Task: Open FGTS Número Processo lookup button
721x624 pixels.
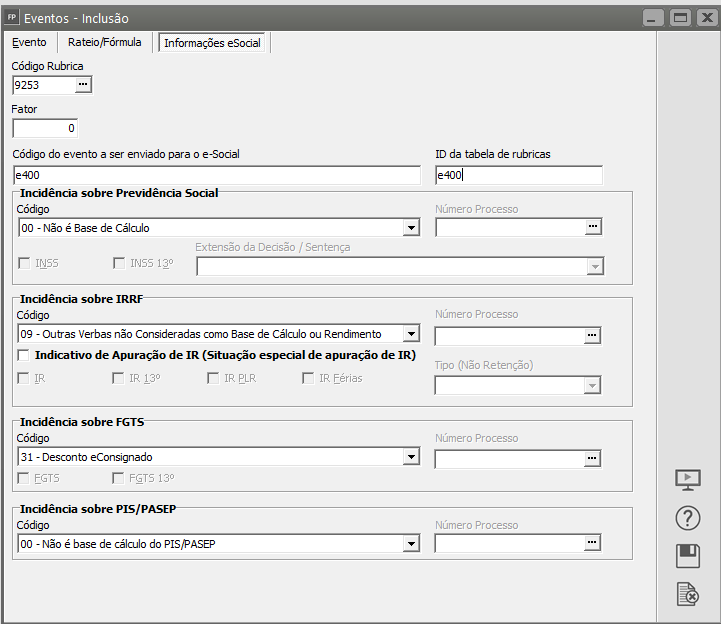Action: 593,457
